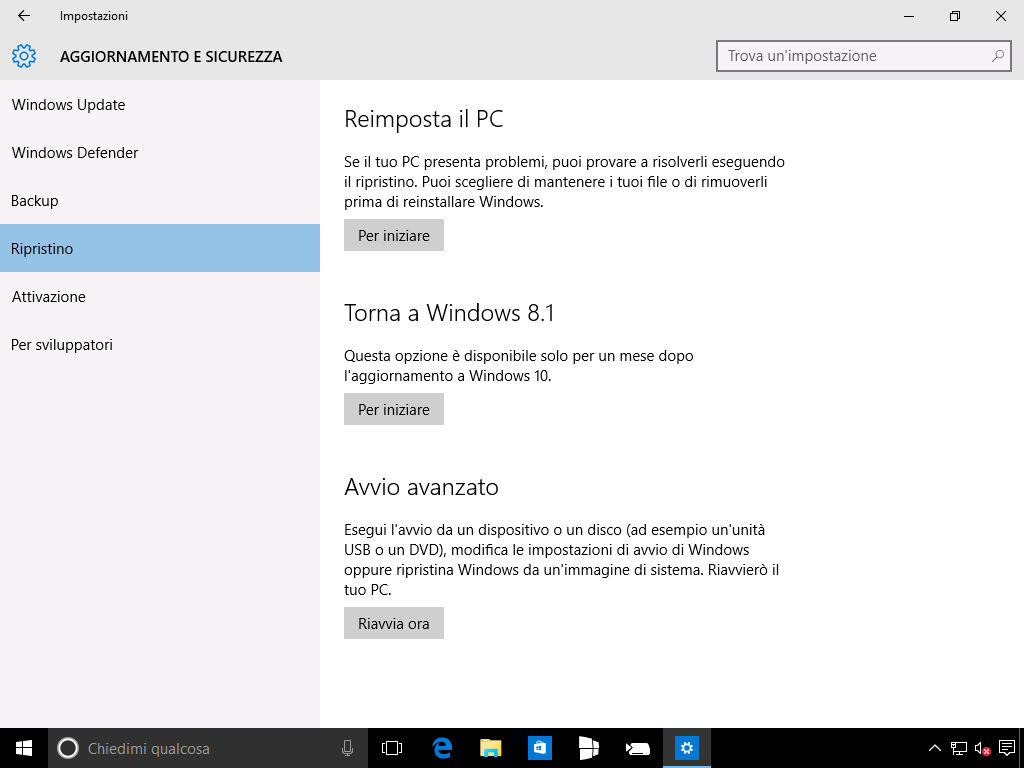Minimize the Impostazioni window
This screenshot has width=1024, height=768.
tap(909, 16)
